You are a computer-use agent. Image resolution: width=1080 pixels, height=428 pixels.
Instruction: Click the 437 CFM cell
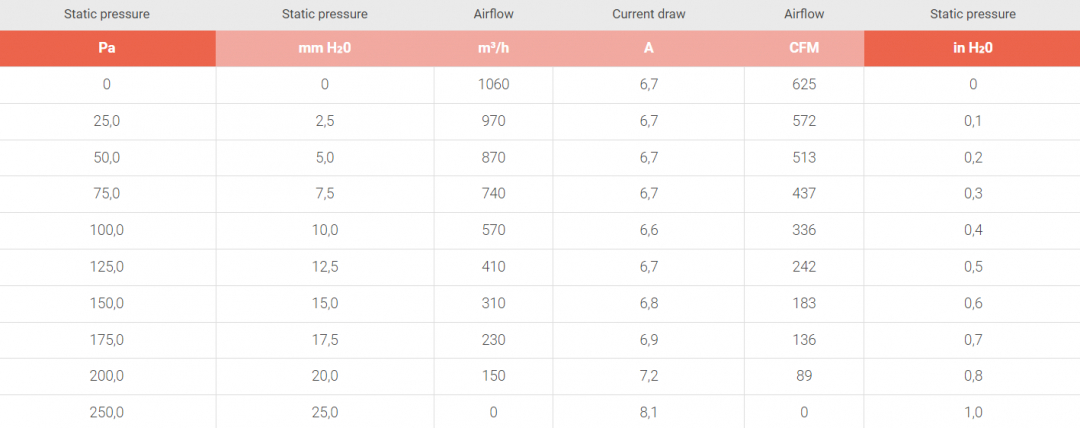tap(804, 194)
